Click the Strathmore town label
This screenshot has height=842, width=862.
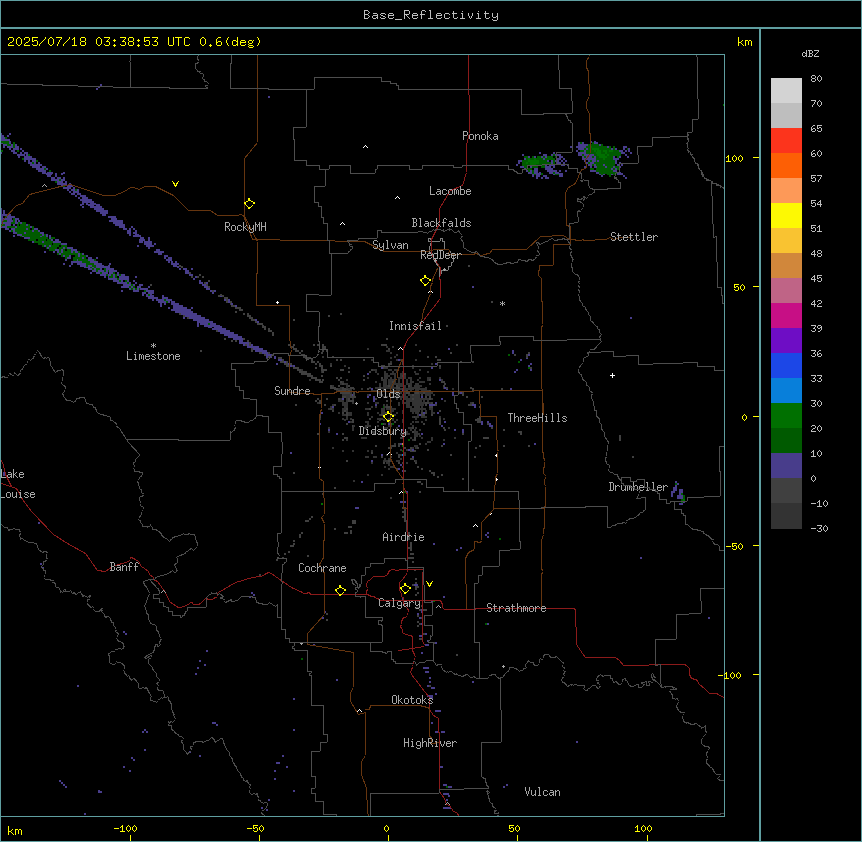pyautogui.click(x=516, y=608)
